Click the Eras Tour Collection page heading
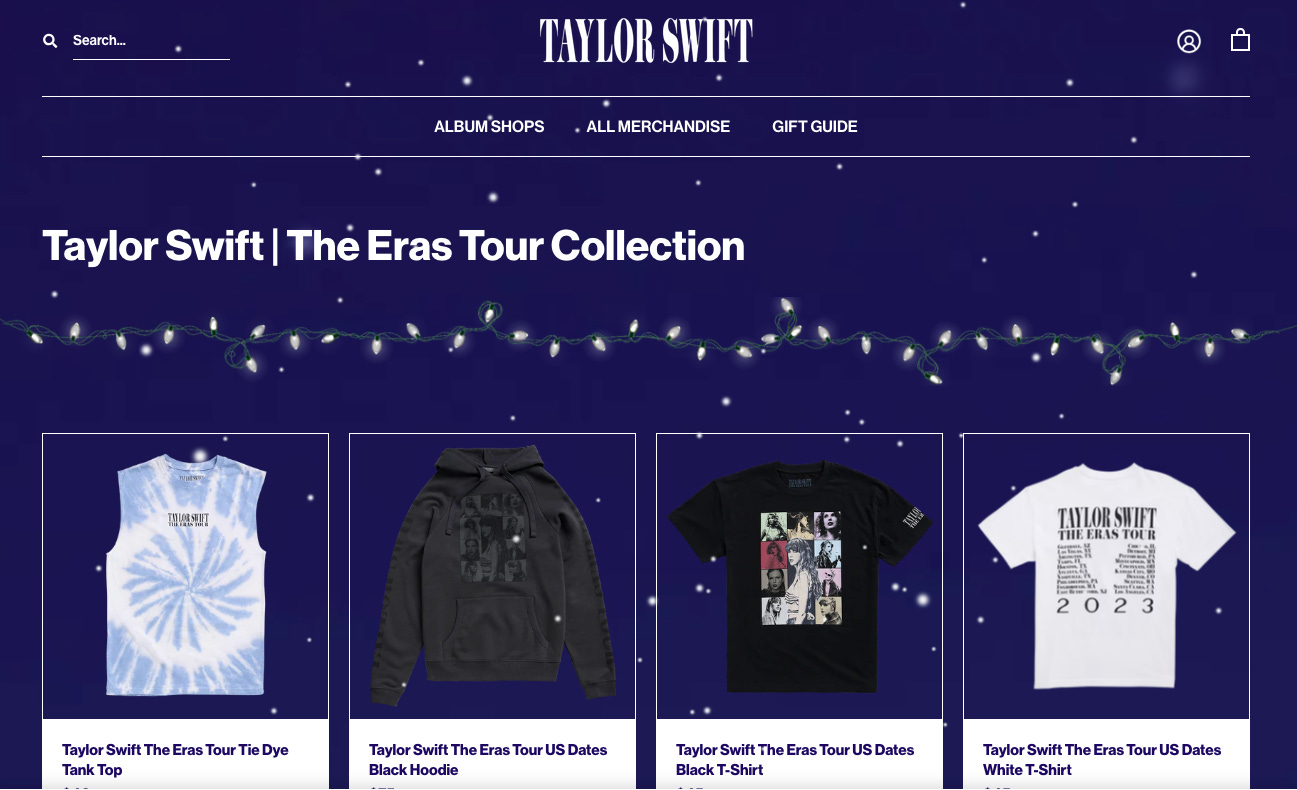The height and width of the screenshot is (790, 1297). pyautogui.click(x=393, y=246)
